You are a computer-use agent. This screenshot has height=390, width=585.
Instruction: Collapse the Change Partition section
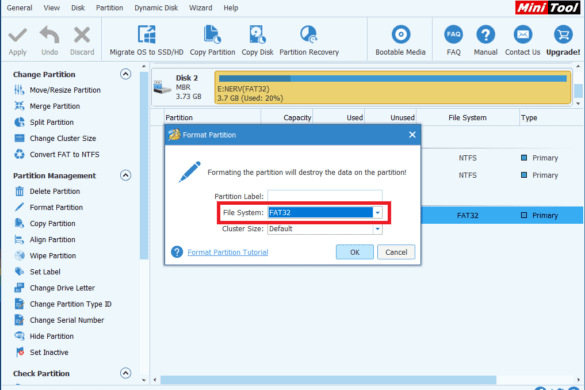coord(126,74)
